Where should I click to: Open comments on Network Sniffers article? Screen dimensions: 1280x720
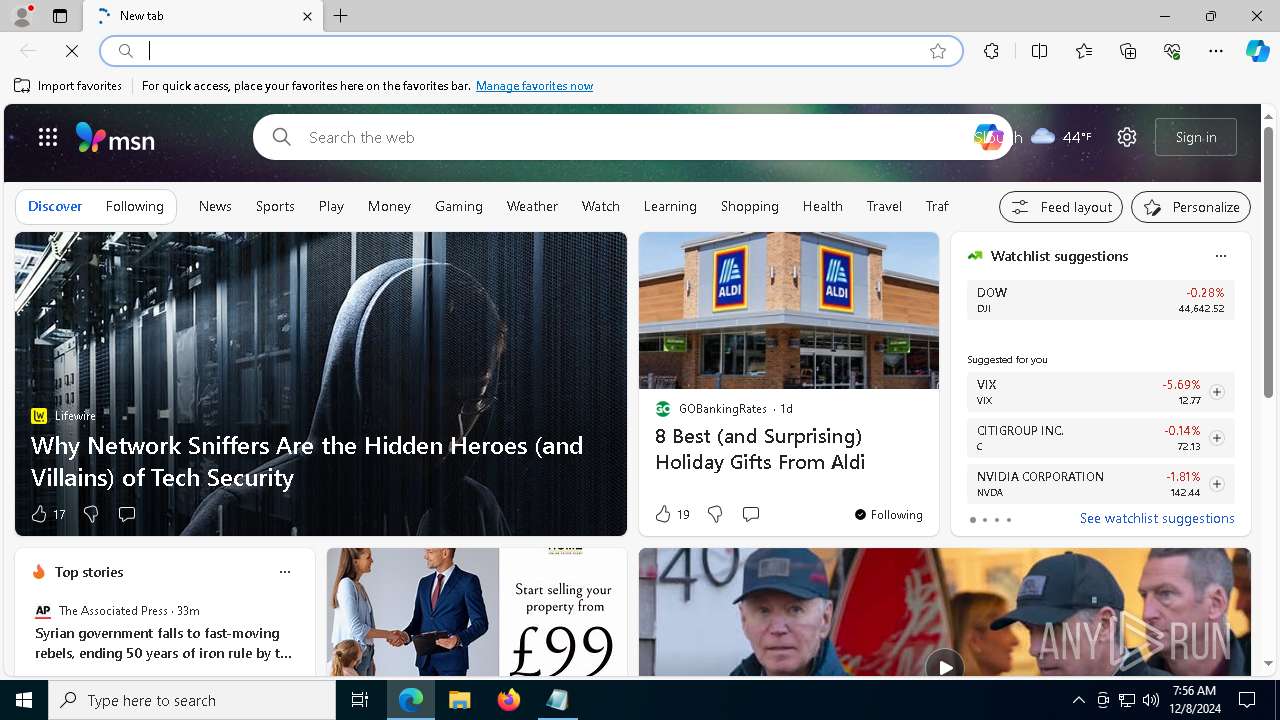point(127,514)
